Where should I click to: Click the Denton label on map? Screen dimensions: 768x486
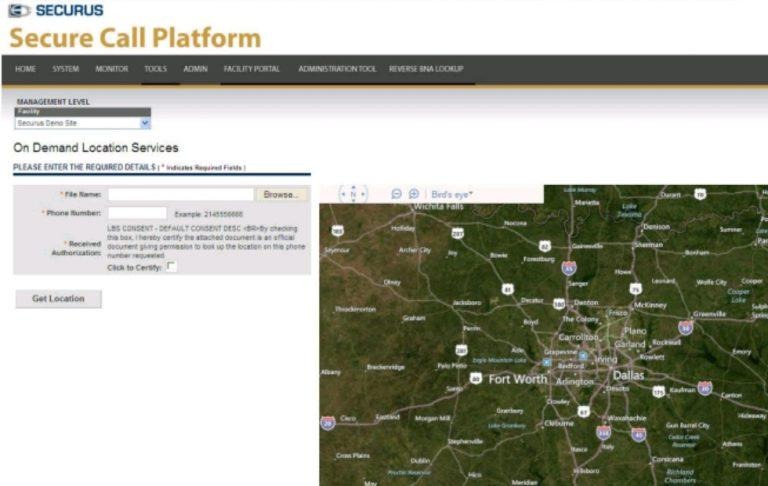(x=586, y=303)
